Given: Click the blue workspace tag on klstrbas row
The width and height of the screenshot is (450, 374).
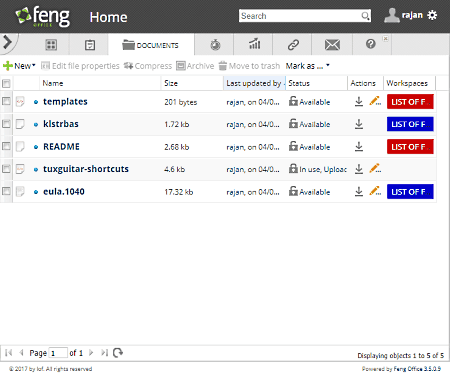Looking at the screenshot, I should 410,124.
